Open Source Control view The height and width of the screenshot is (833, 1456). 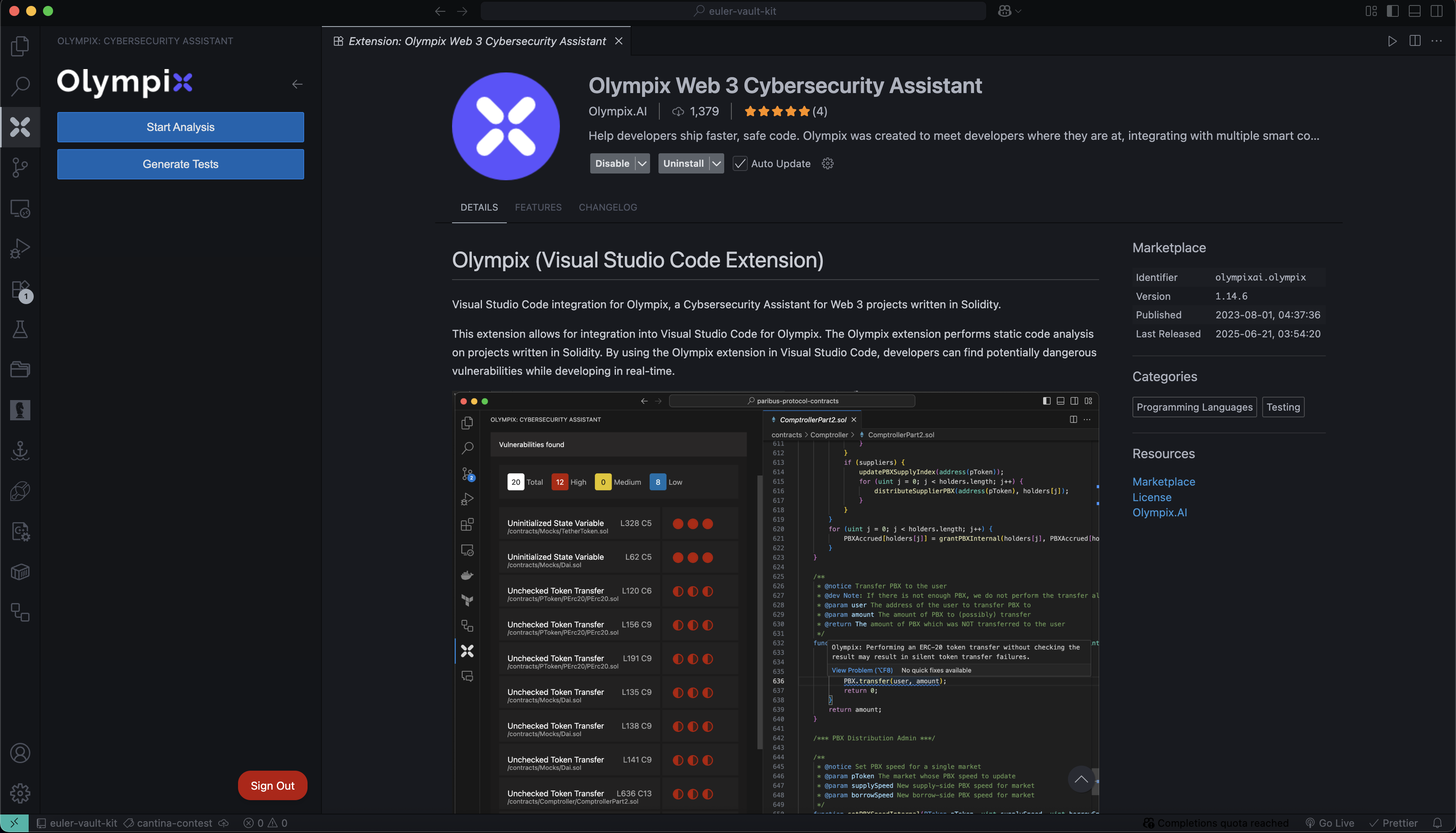20,168
